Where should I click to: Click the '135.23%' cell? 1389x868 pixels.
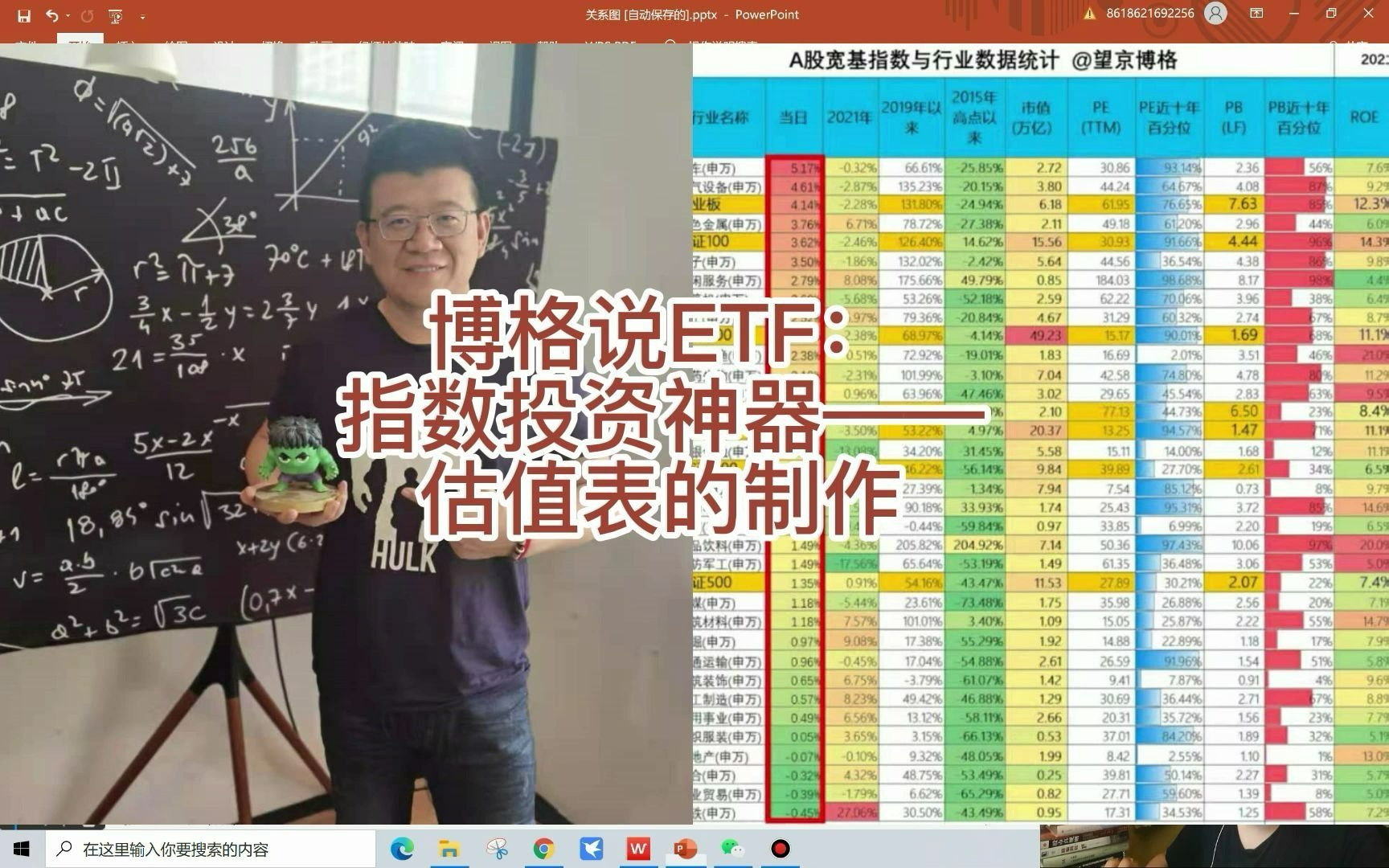click(911, 186)
